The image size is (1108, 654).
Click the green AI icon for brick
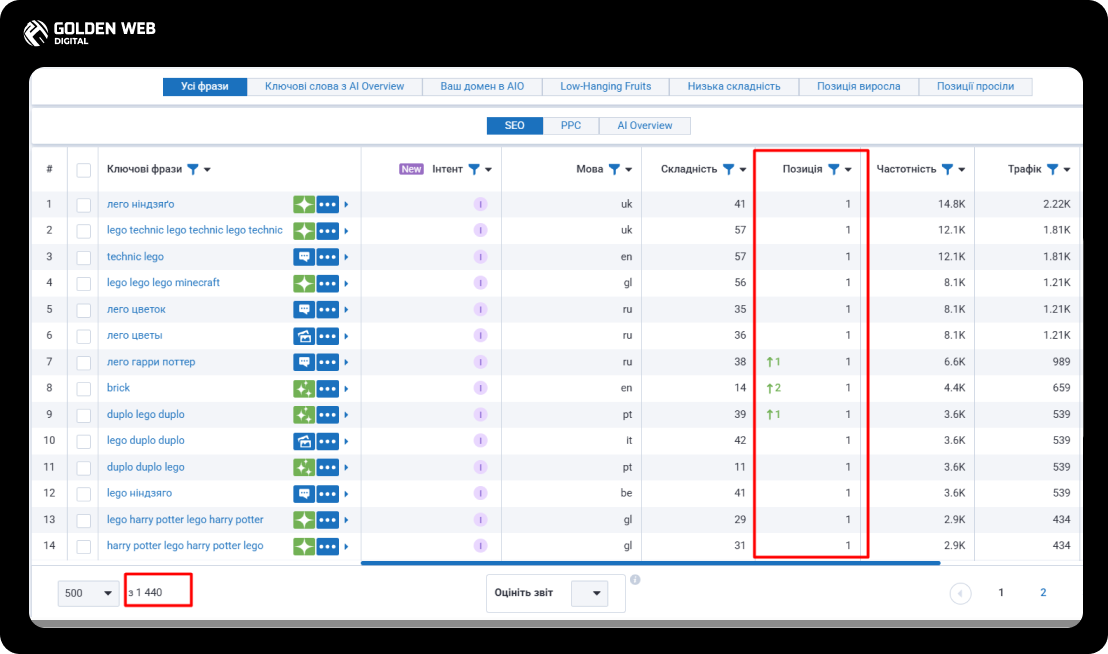(x=304, y=388)
